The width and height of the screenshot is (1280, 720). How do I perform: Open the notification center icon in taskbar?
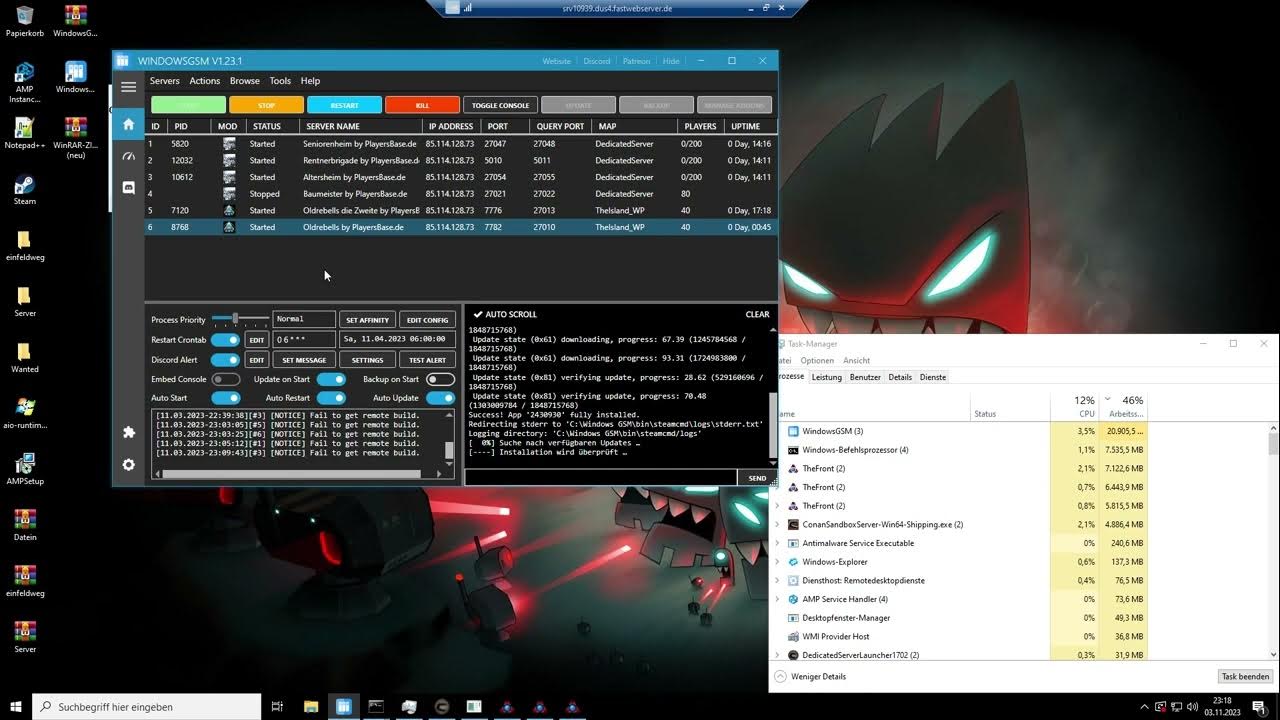pyautogui.click(x=1259, y=707)
